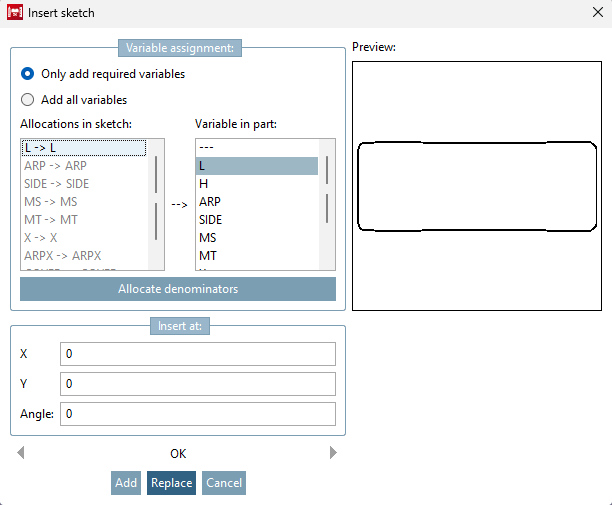
Task: Click the left arrow beside OK
Action: click(x=21, y=453)
